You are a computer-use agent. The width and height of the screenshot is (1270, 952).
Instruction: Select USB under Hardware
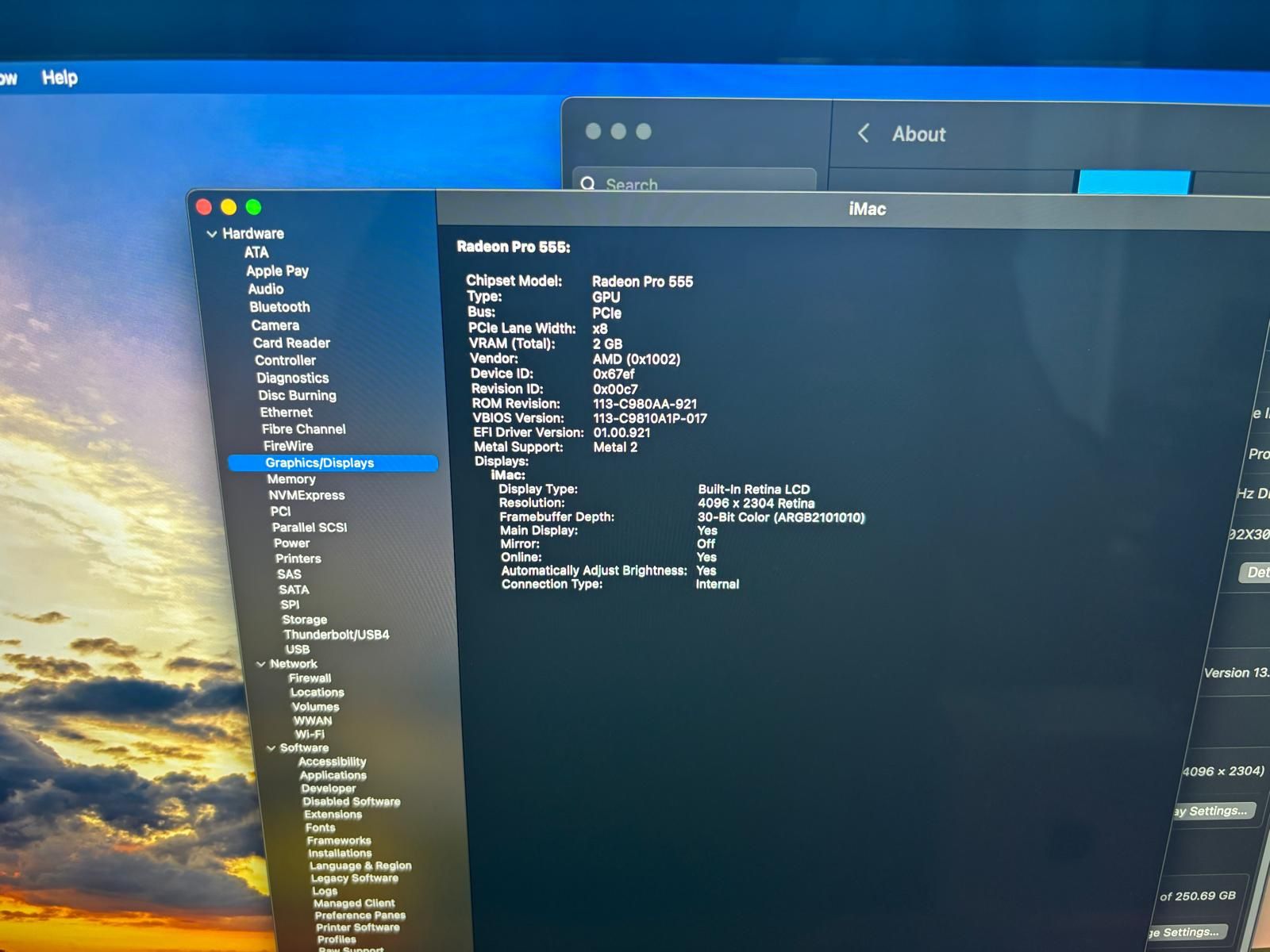tap(298, 649)
